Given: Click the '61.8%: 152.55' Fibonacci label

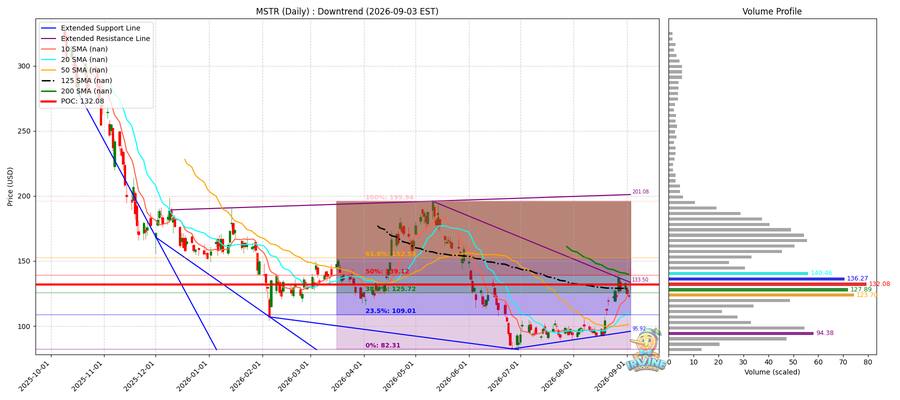Looking at the screenshot, I should (x=389, y=254).
